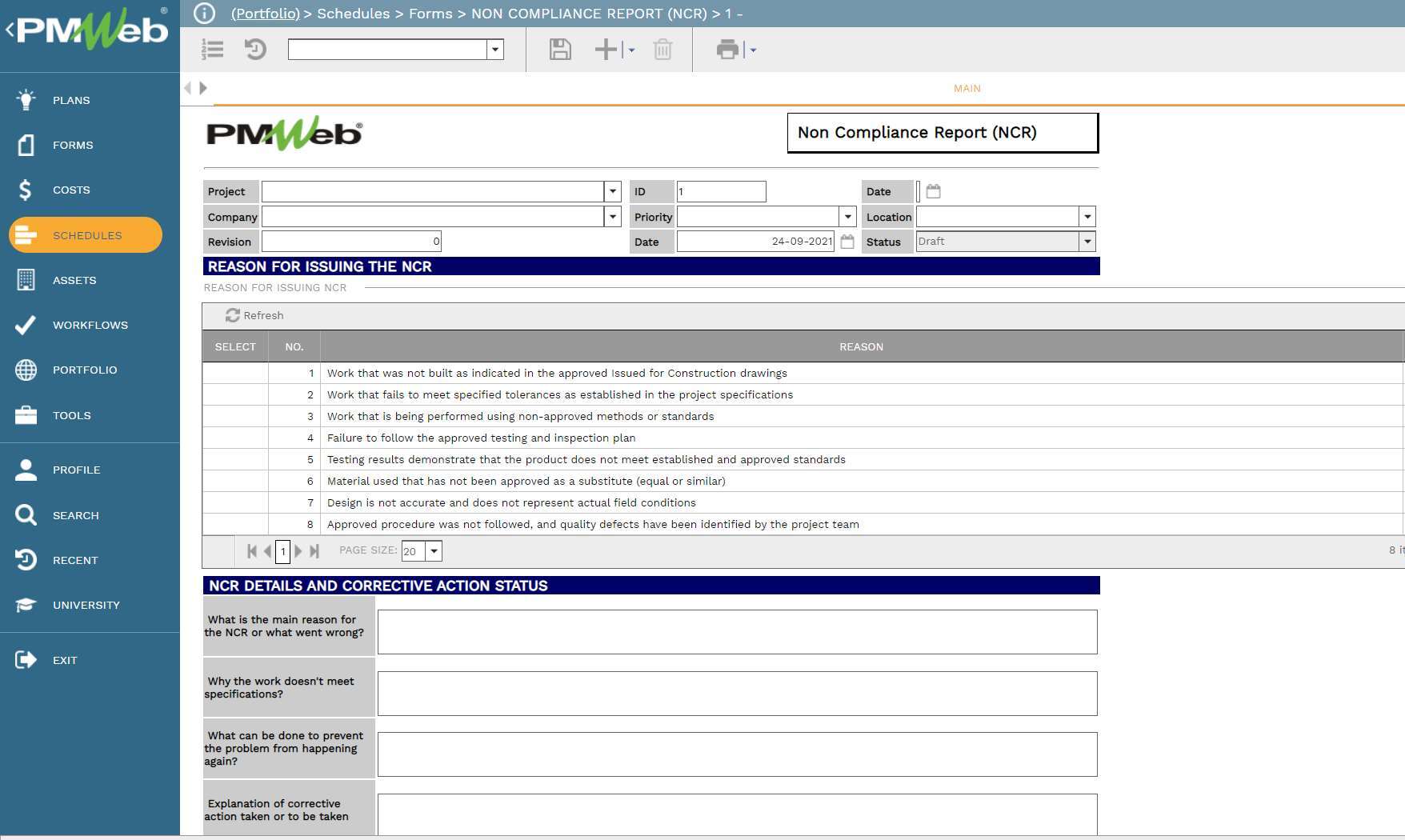Screen dimensions: 1405x840
Task: Click the Tools briefcase icon
Action: click(26, 415)
